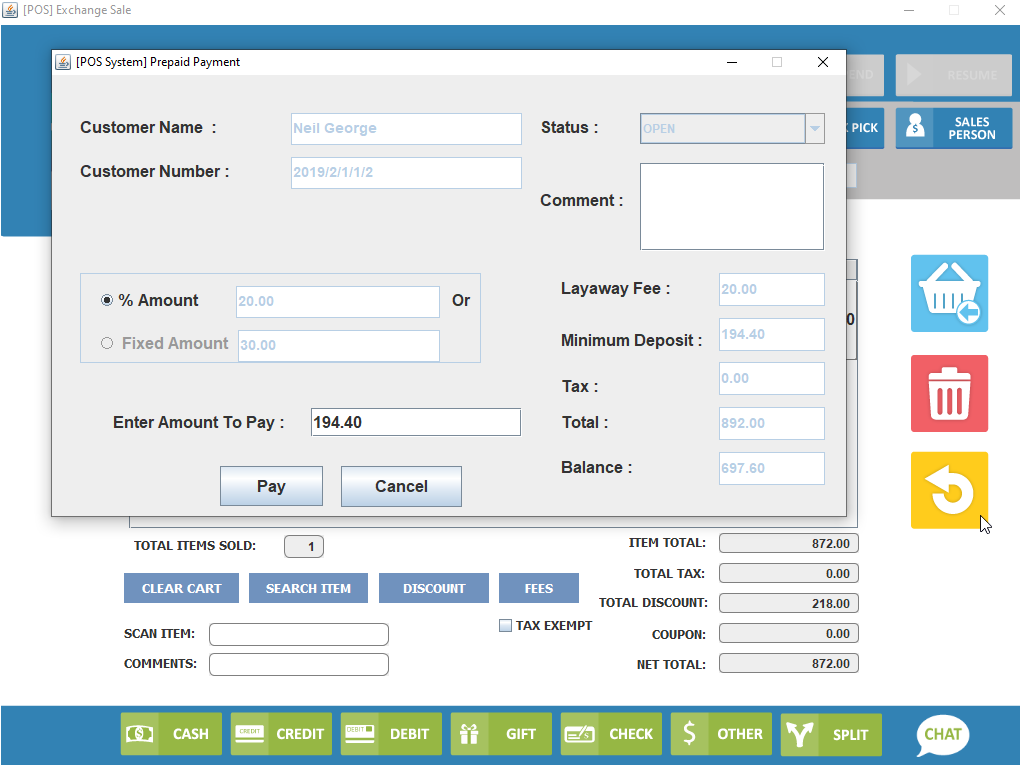This screenshot has height=765, width=1020.
Task: Click the % Amount value field
Action: 338,302
